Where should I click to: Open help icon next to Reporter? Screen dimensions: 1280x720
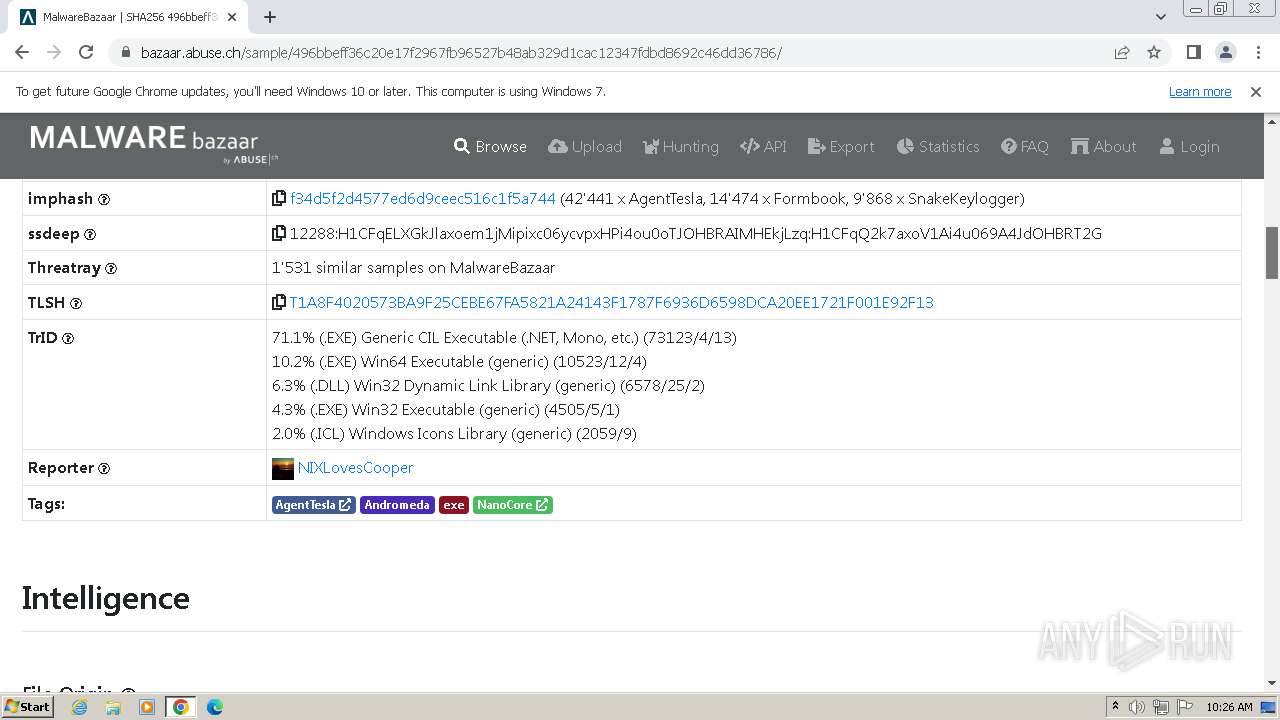(104, 468)
